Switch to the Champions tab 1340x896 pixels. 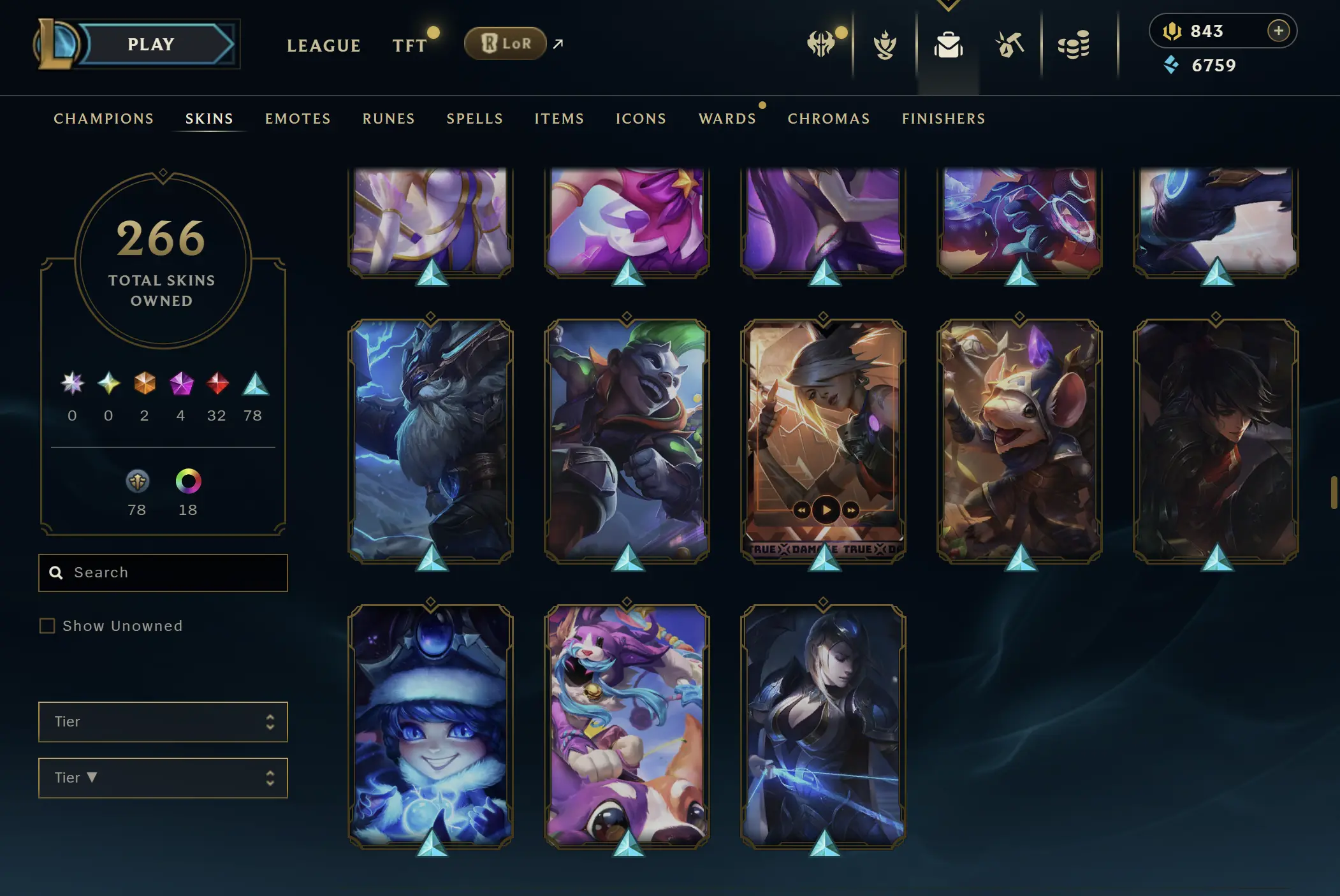point(104,119)
